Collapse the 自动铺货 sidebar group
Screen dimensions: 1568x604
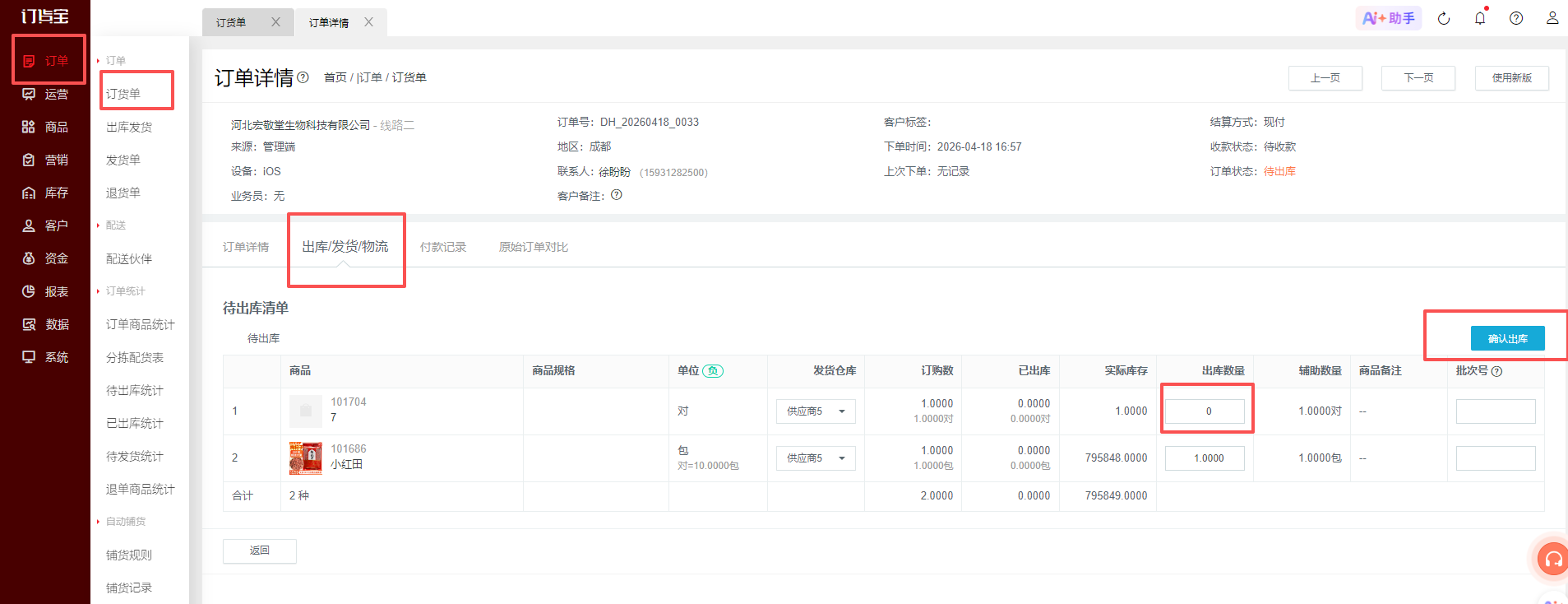click(x=121, y=522)
